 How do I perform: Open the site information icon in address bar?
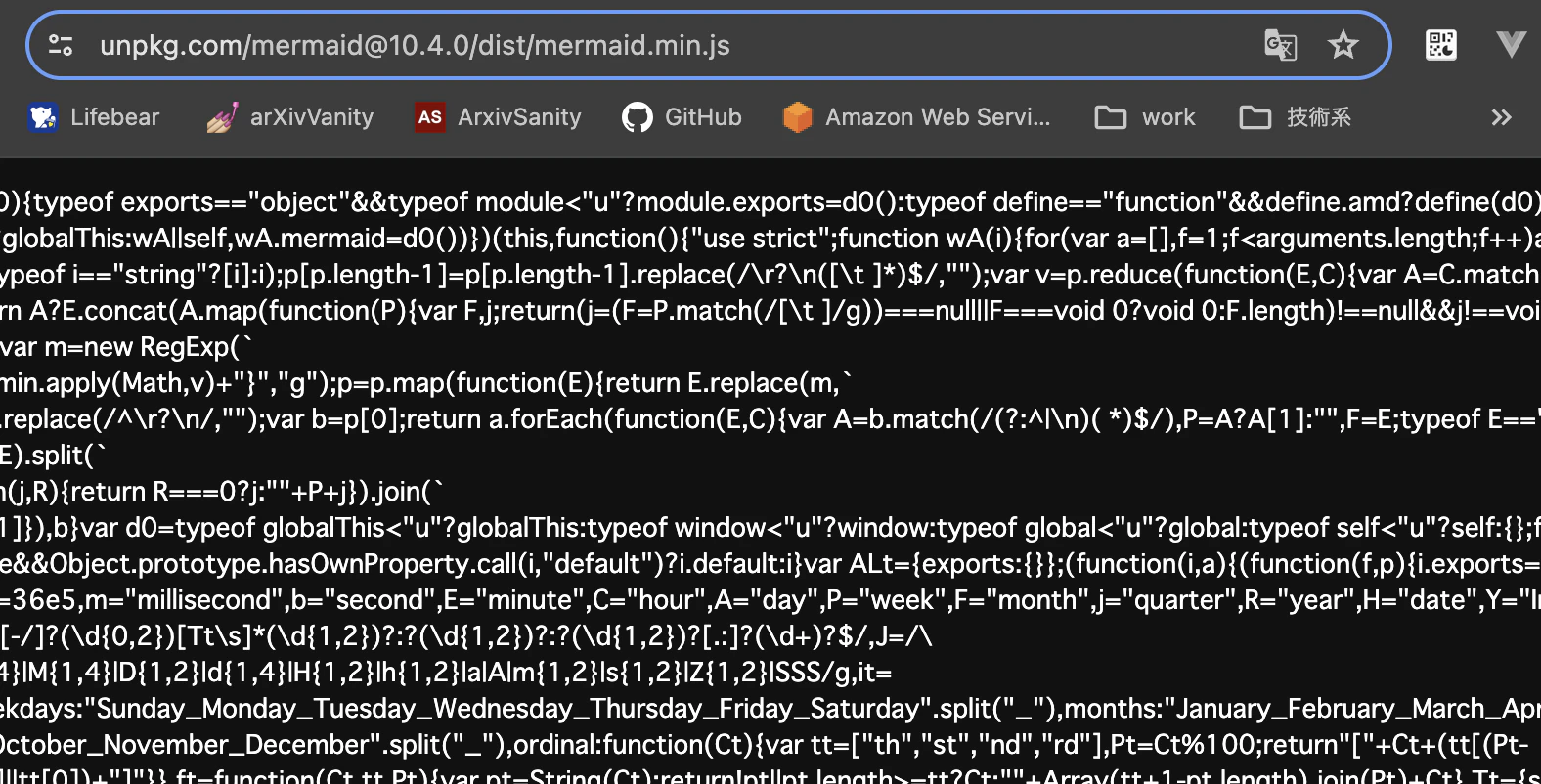61,45
